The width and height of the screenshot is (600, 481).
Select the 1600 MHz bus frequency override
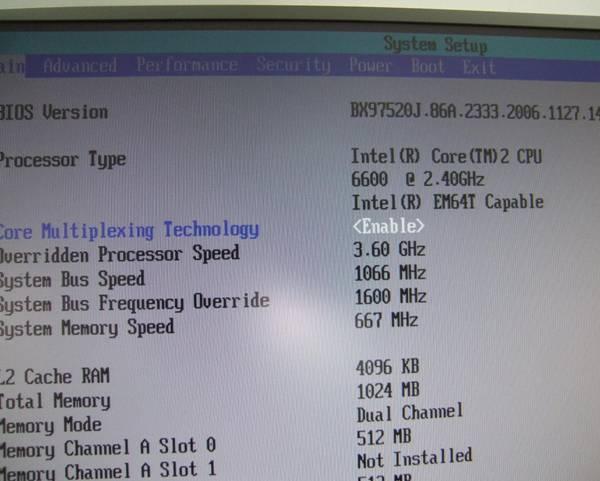[x=391, y=297]
